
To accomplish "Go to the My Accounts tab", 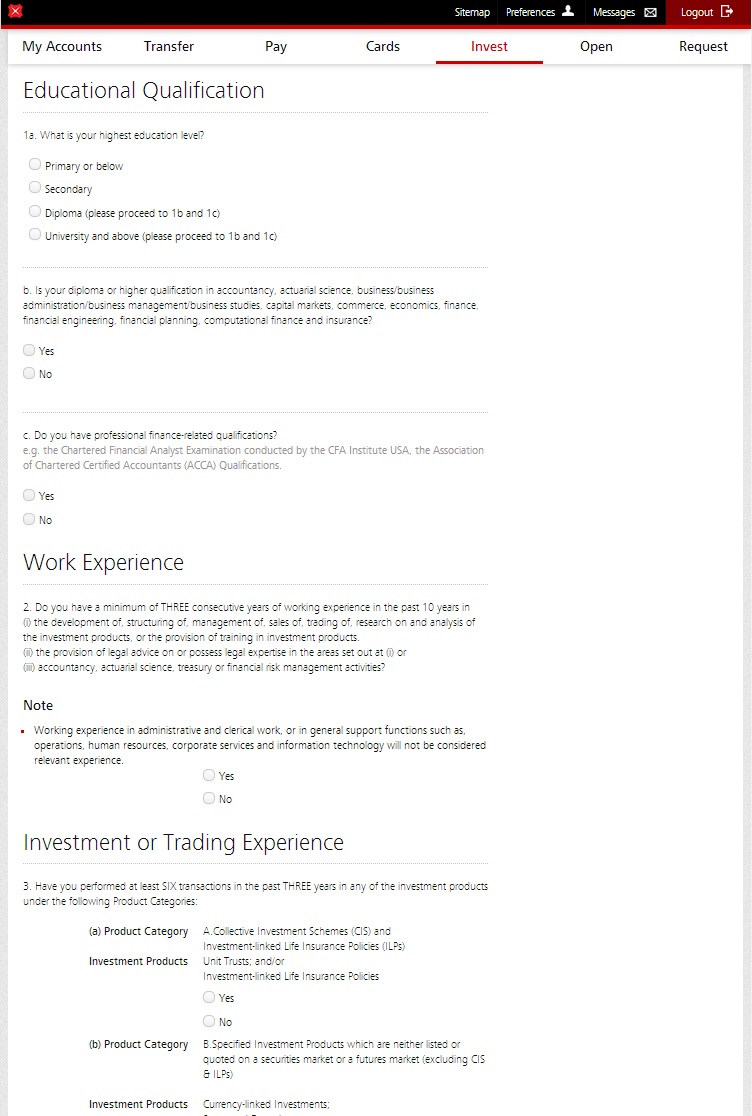I will 62,46.
